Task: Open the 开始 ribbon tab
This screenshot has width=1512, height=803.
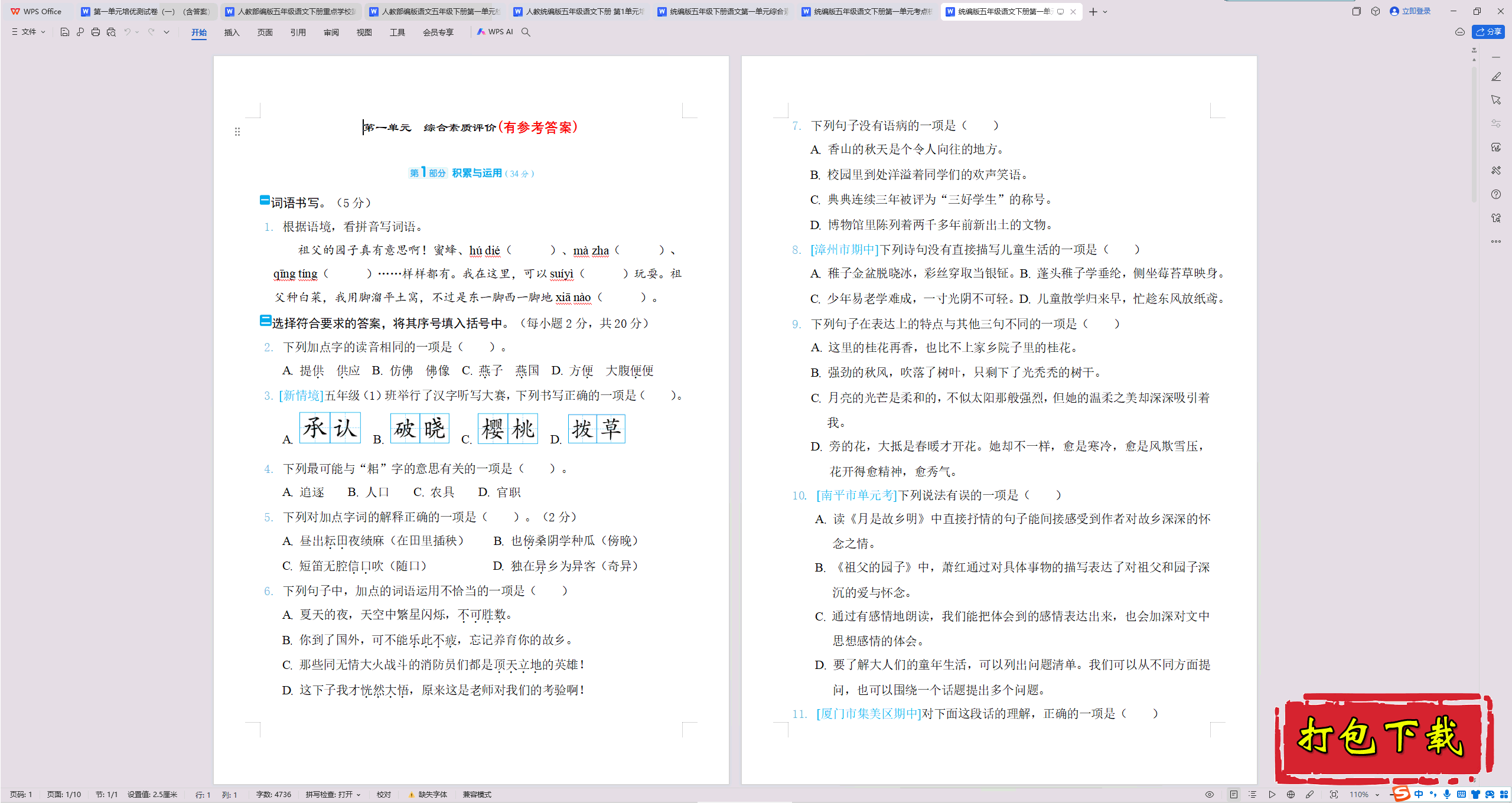Action: pyautogui.click(x=199, y=32)
